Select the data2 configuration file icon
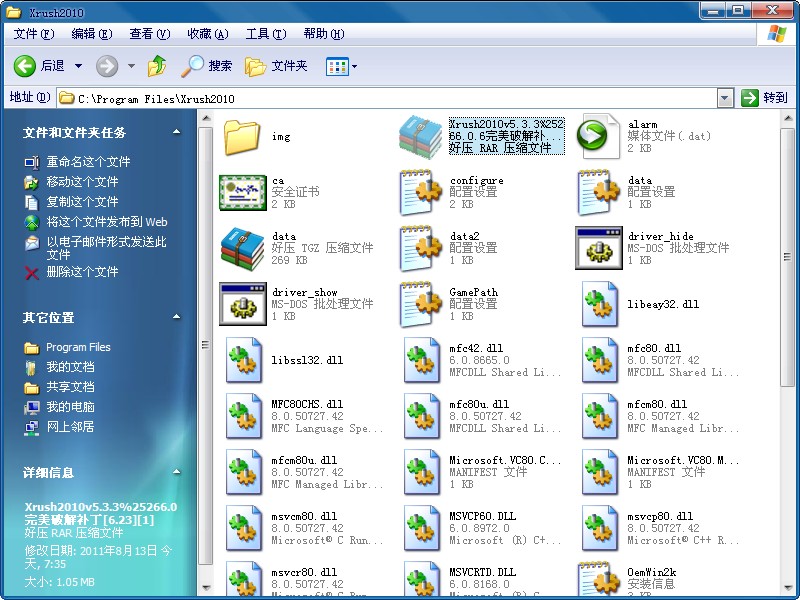800x600 pixels. [421, 248]
